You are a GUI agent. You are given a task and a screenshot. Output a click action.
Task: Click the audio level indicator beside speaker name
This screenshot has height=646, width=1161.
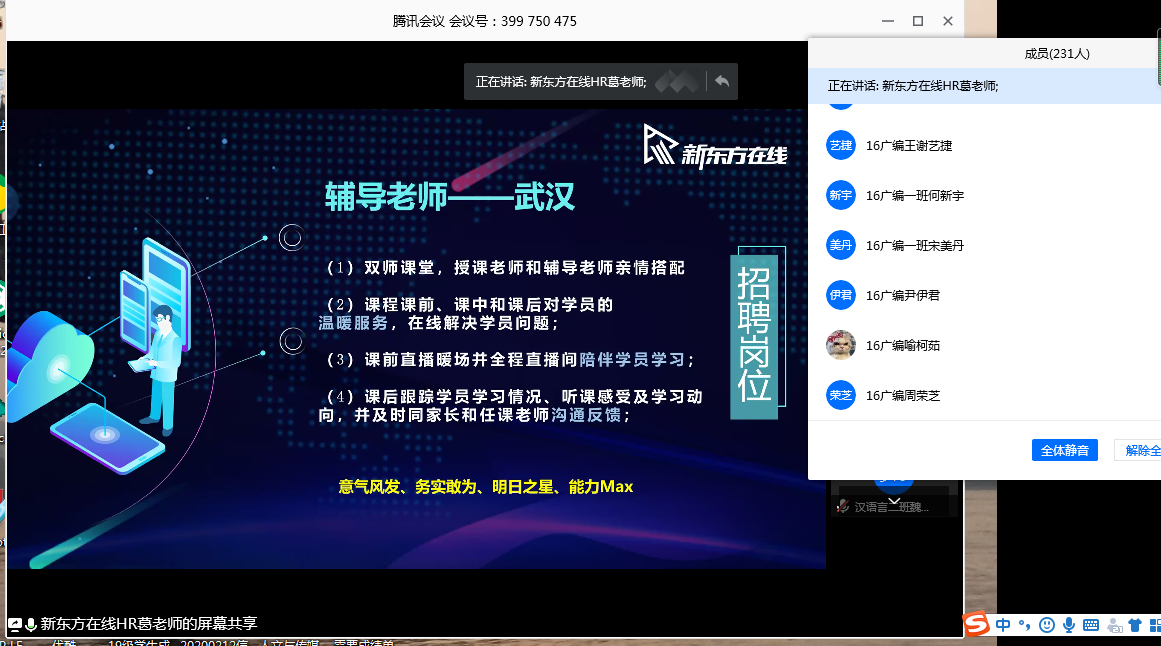pyautogui.click(x=677, y=81)
